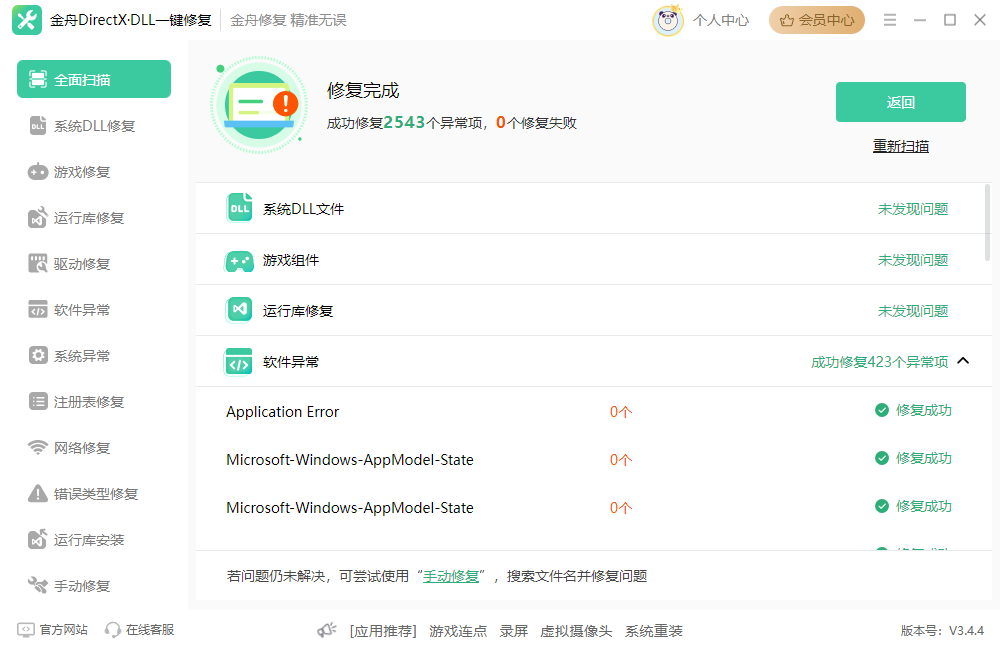The height and width of the screenshot is (650, 1000).
Task: Open the hamburger menu at top right
Action: click(x=889, y=18)
